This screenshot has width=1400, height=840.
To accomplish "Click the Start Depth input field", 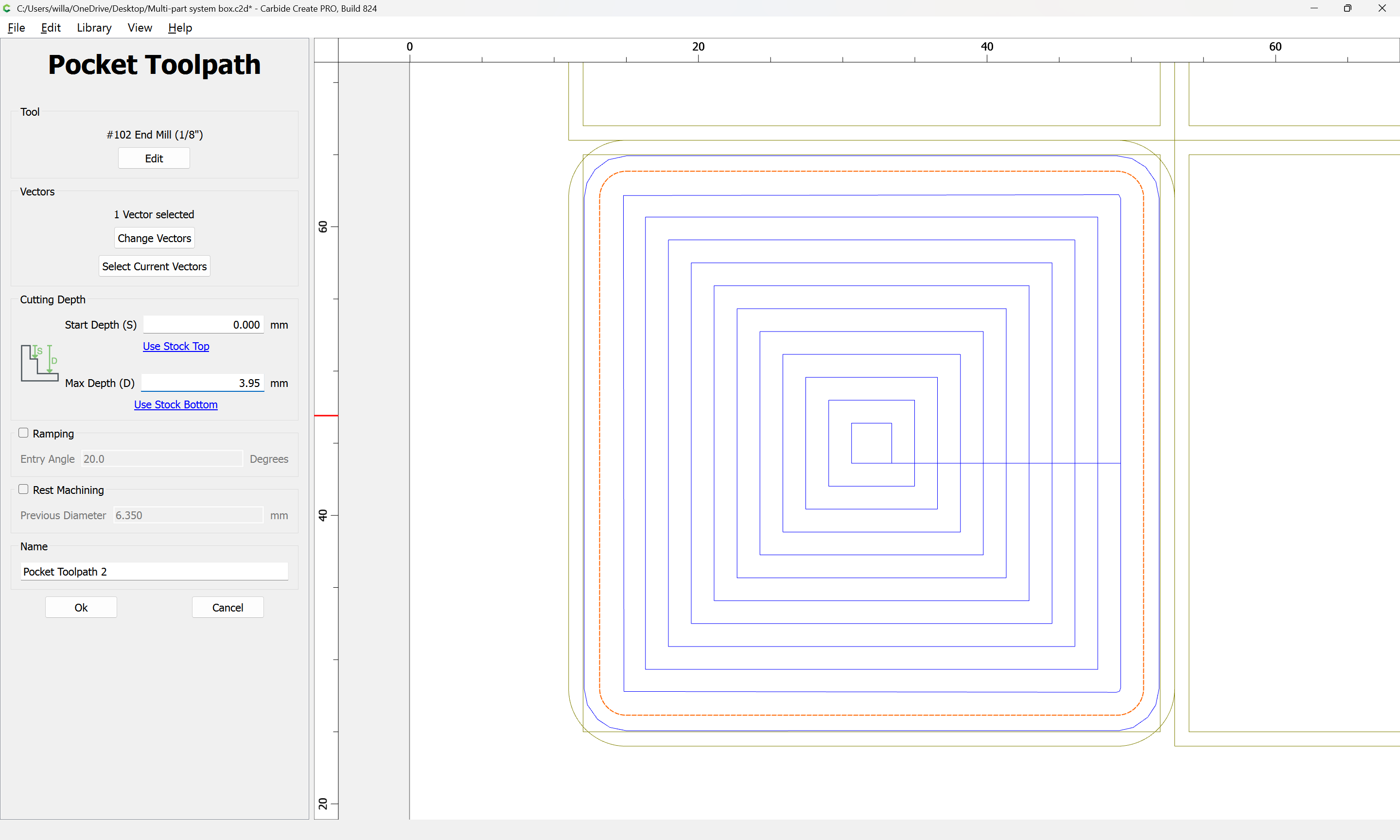I will 204,325.
